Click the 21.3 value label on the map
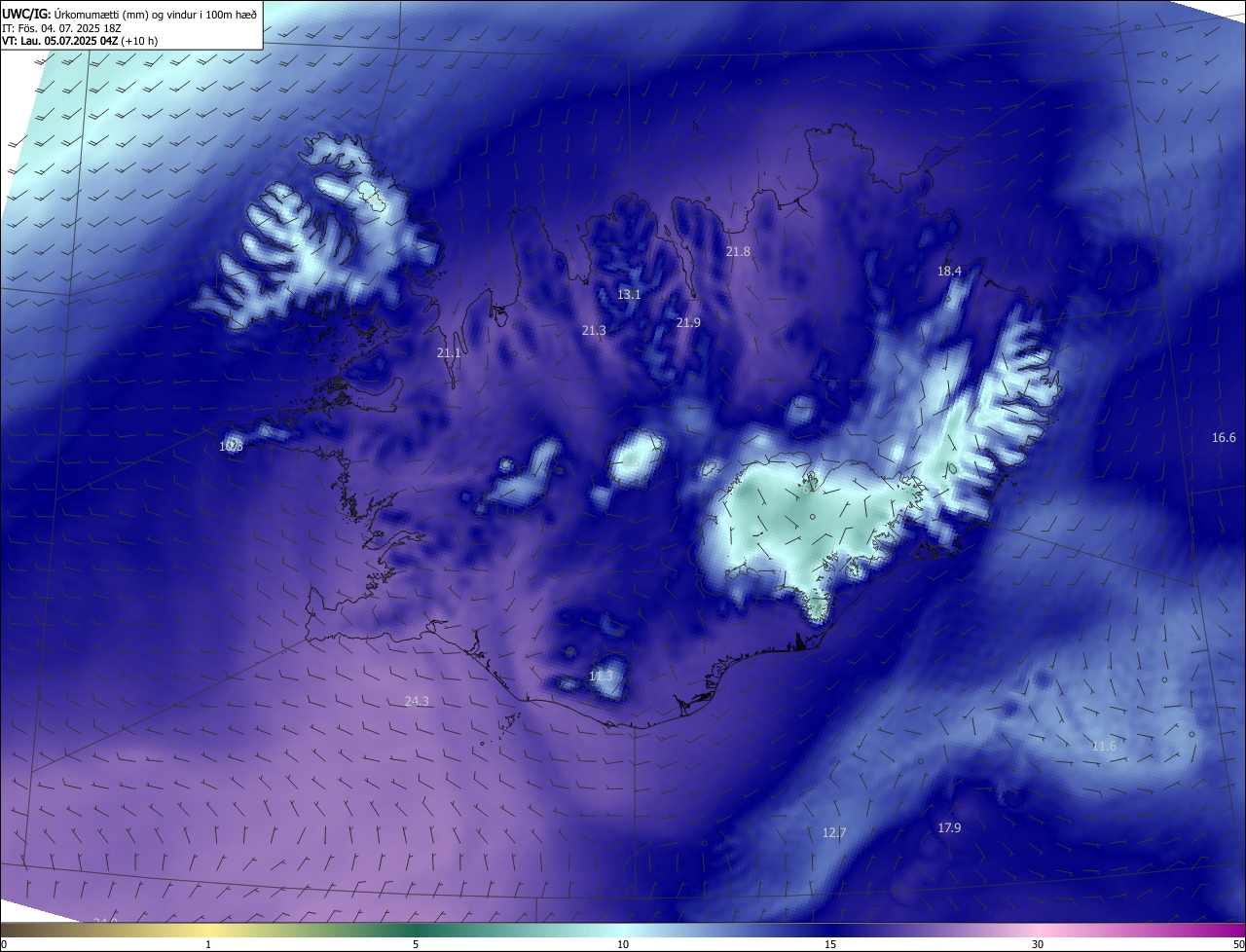The width and height of the screenshot is (1246, 952). pyautogui.click(x=594, y=331)
